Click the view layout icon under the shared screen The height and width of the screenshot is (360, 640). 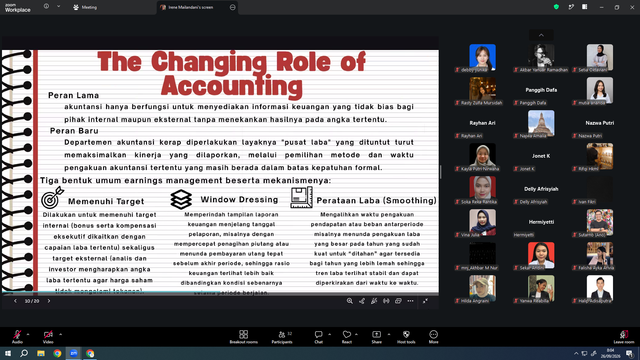click(x=398, y=301)
